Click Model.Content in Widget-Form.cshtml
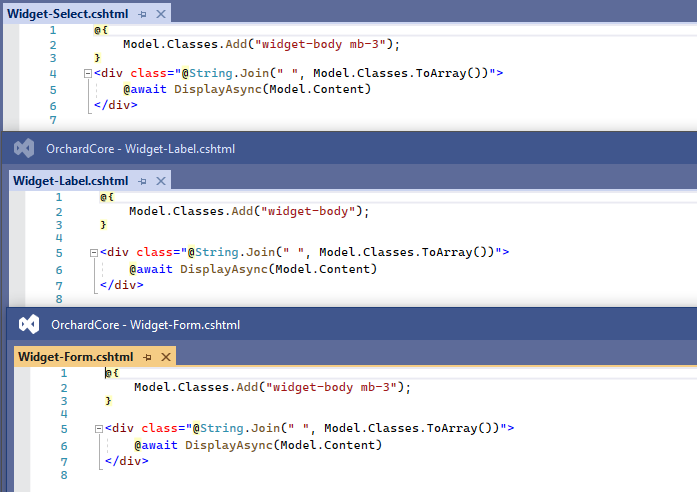The width and height of the screenshot is (697, 492). (x=328, y=445)
